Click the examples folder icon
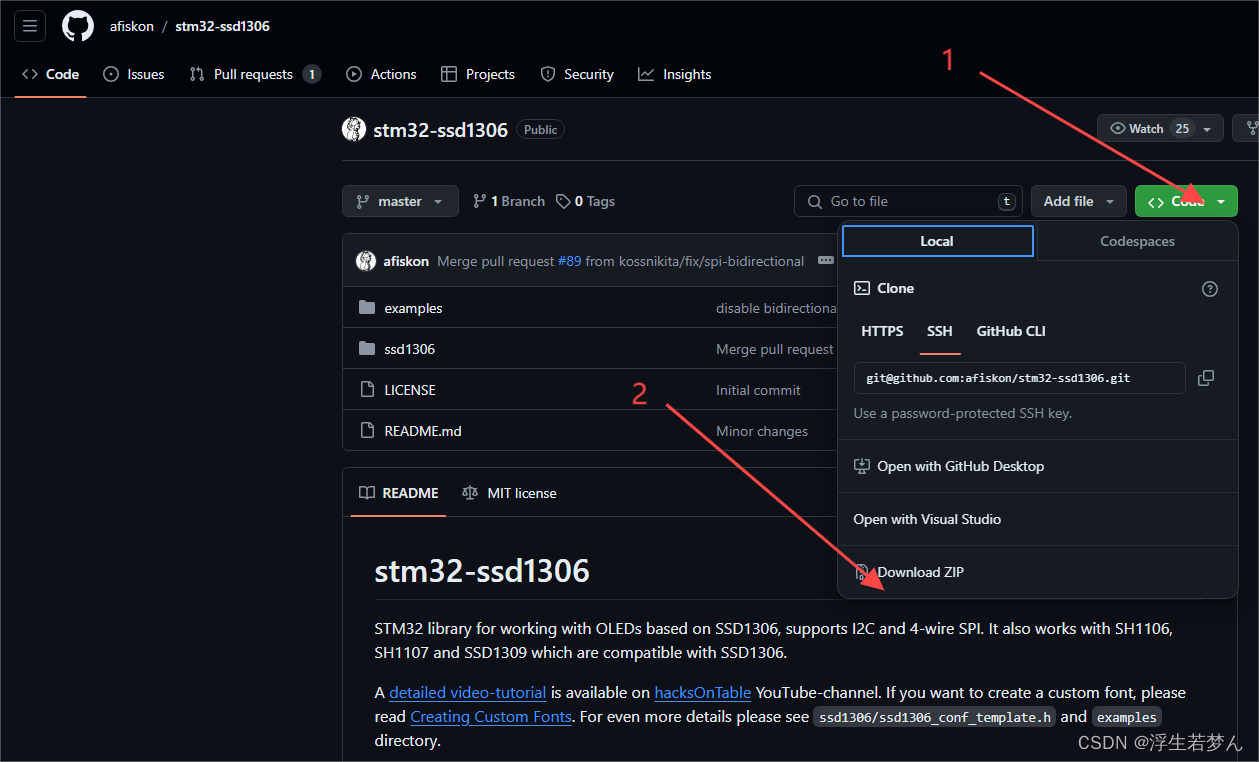Screen dimensions: 1259x762 pyautogui.click(x=366, y=308)
